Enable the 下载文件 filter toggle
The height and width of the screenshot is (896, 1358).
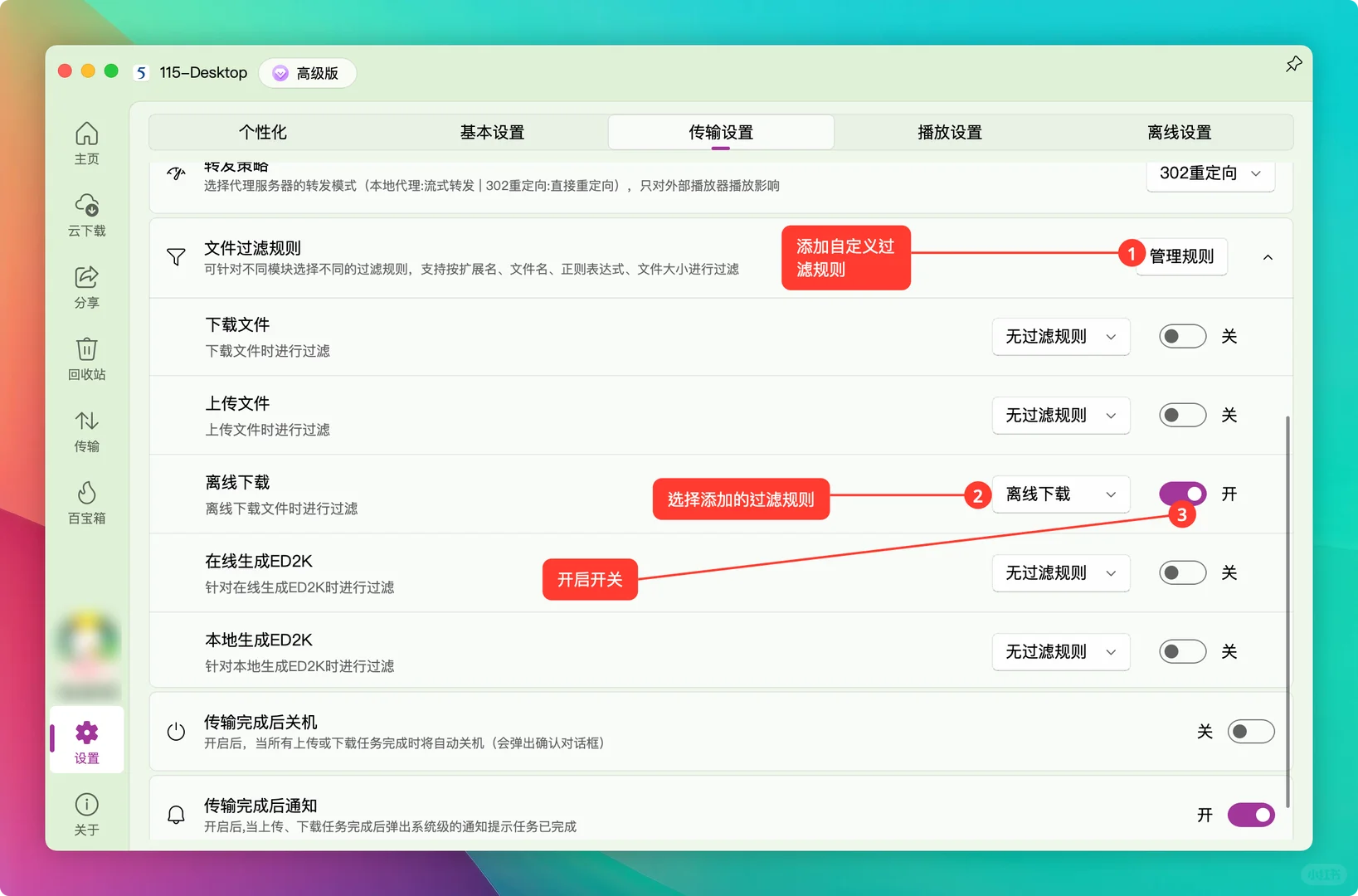tap(1181, 336)
